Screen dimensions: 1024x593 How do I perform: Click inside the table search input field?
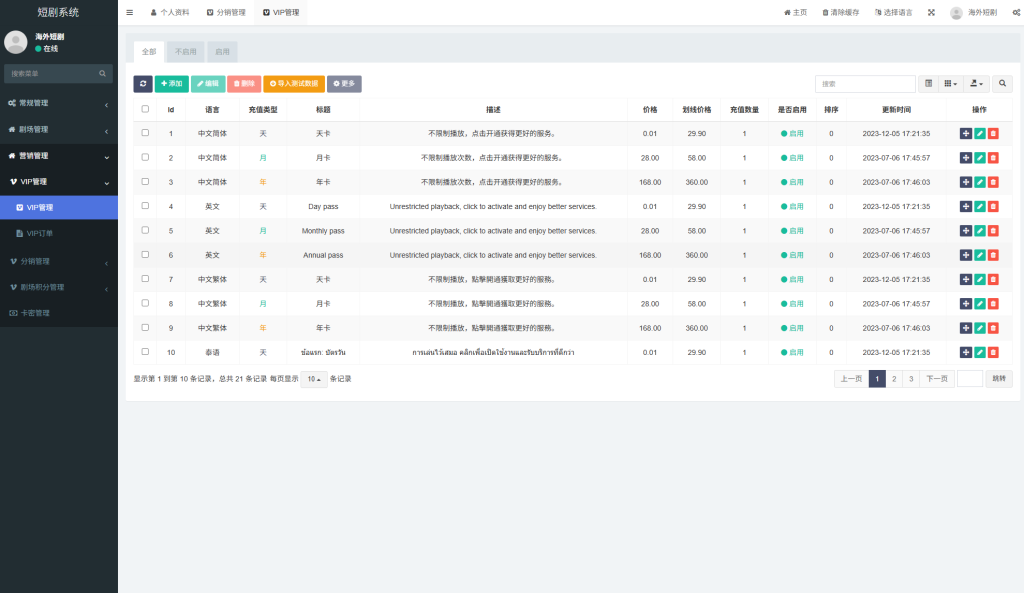coord(865,83)
